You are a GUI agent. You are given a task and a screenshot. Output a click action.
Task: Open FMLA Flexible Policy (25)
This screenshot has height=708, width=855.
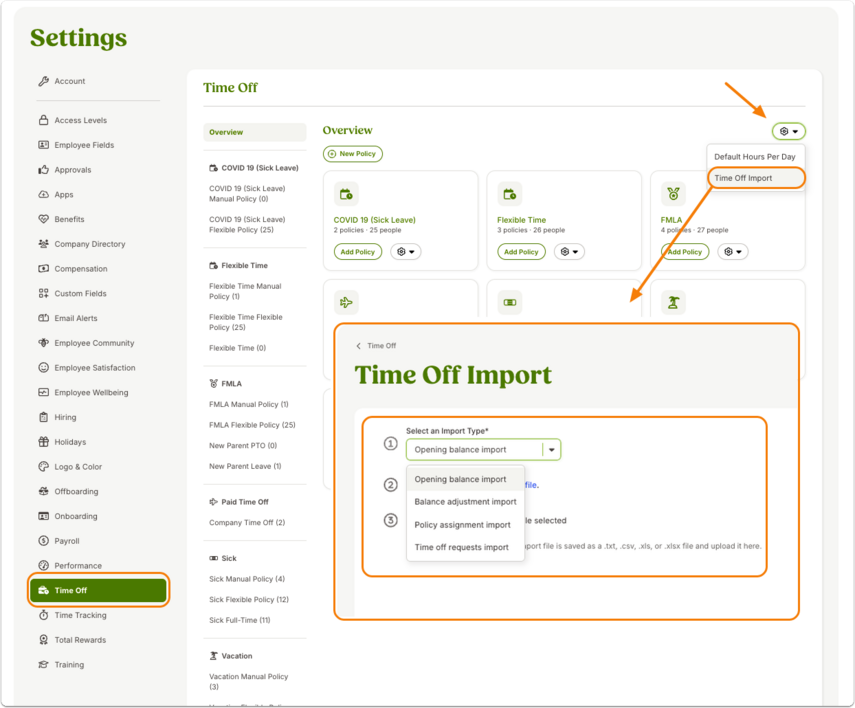252,425
